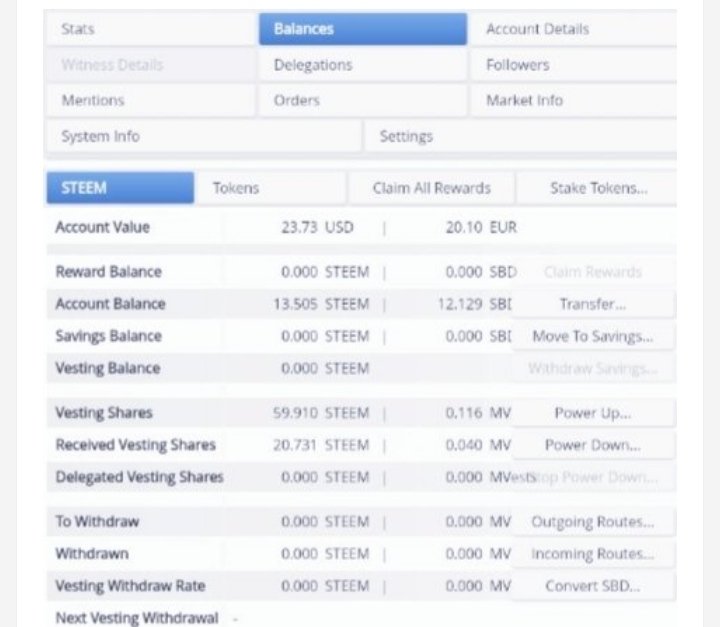
Task: Click the Claim Rewards button
Action: [x=593, y=272]
